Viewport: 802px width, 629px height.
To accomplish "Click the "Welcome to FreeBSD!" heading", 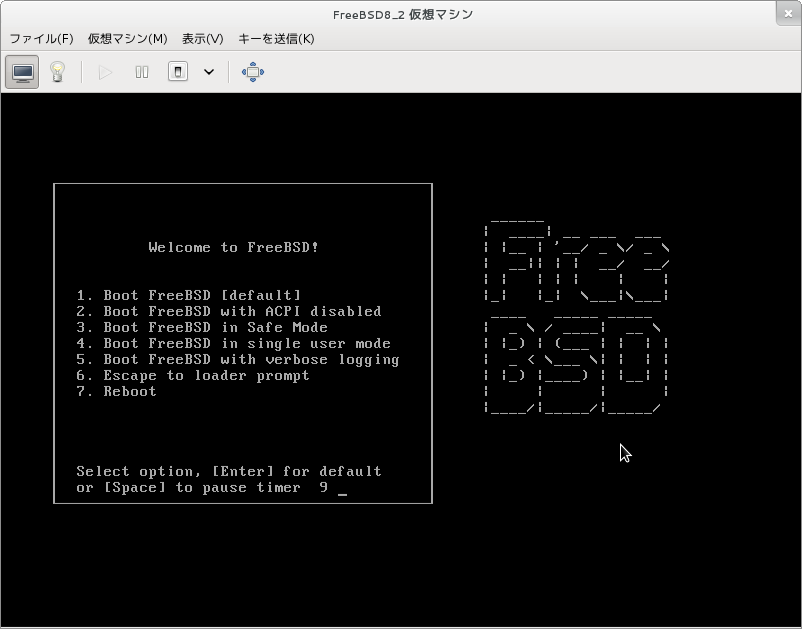I will click(234, 248).
